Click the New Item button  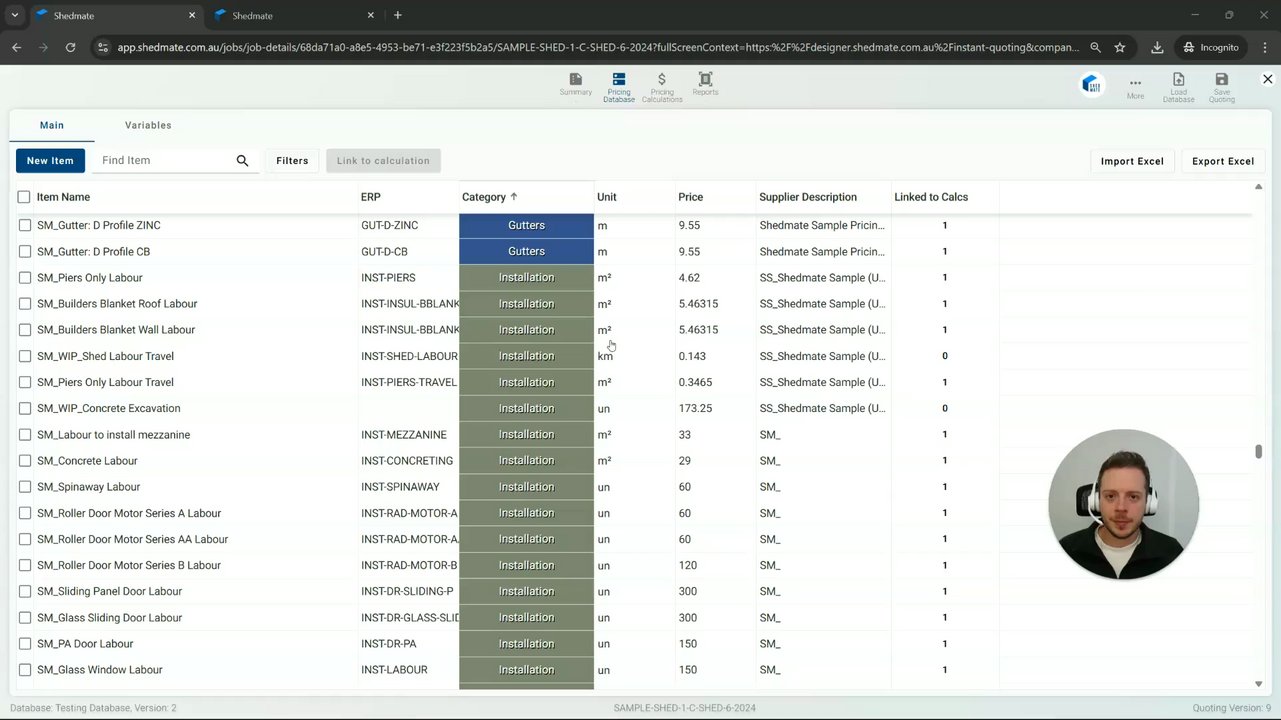point(50,160)
